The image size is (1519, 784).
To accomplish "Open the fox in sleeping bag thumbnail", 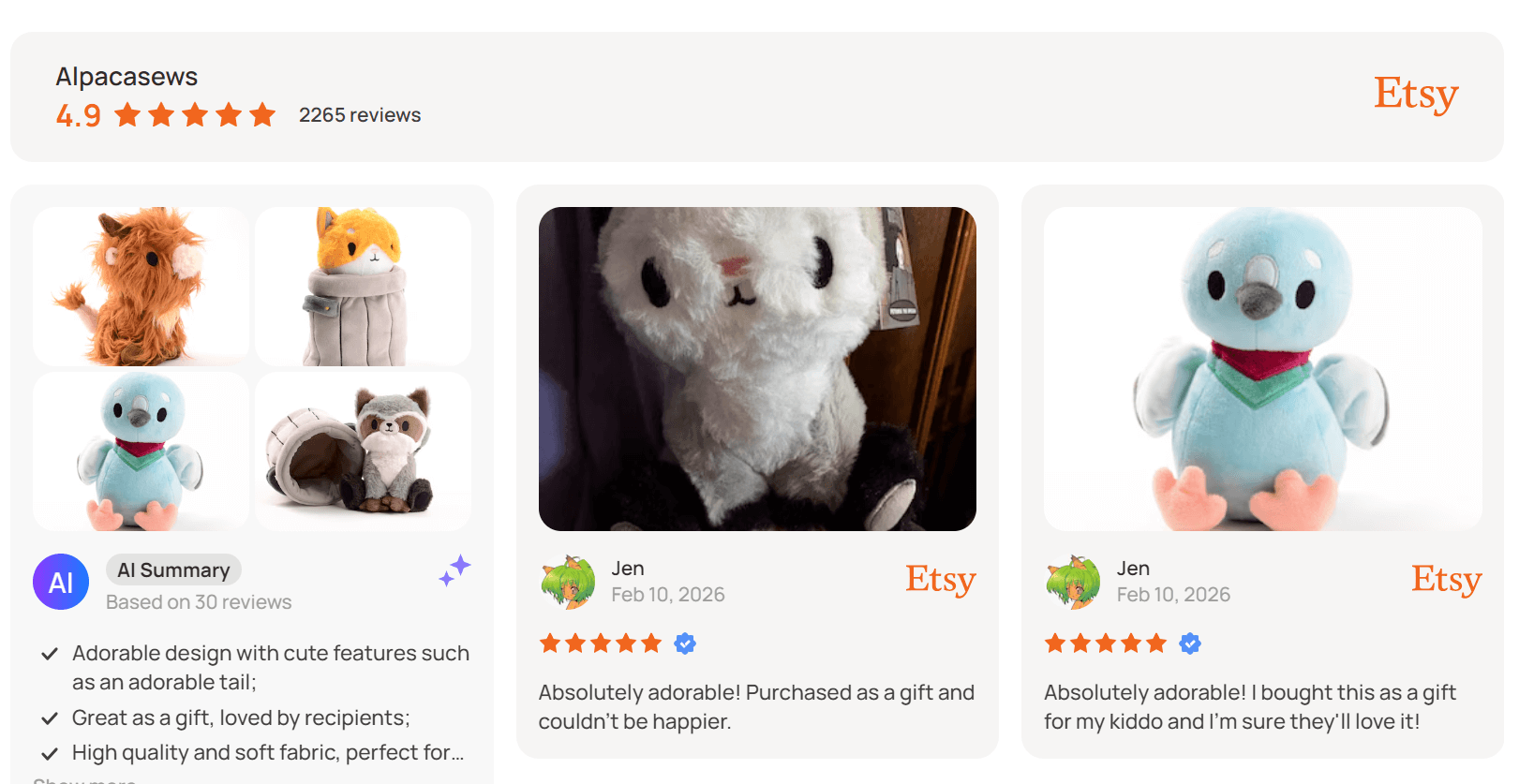I will (x=363, y=285).
